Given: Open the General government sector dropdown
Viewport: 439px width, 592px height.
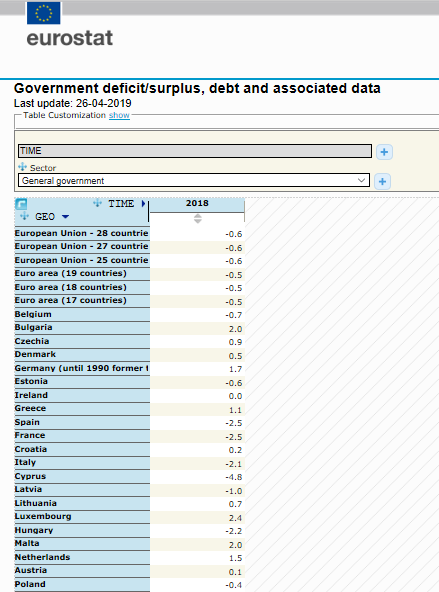Looking at the screenshot, I should click(194, 180).
